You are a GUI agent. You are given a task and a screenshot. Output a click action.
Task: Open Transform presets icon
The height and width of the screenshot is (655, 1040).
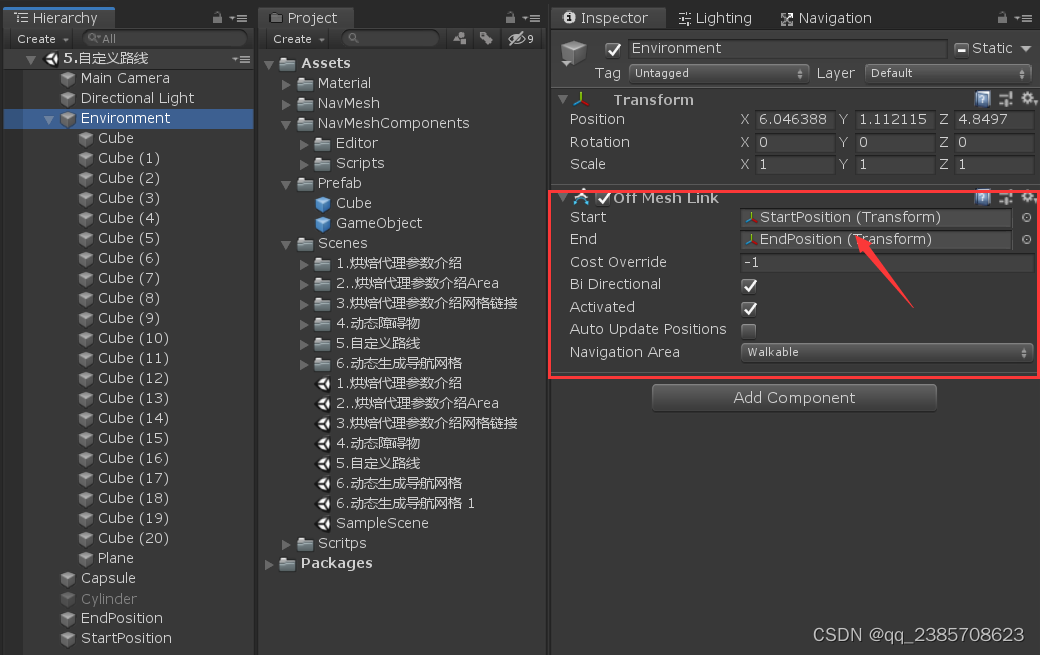pyautogui.click(x=1005, y=99)
